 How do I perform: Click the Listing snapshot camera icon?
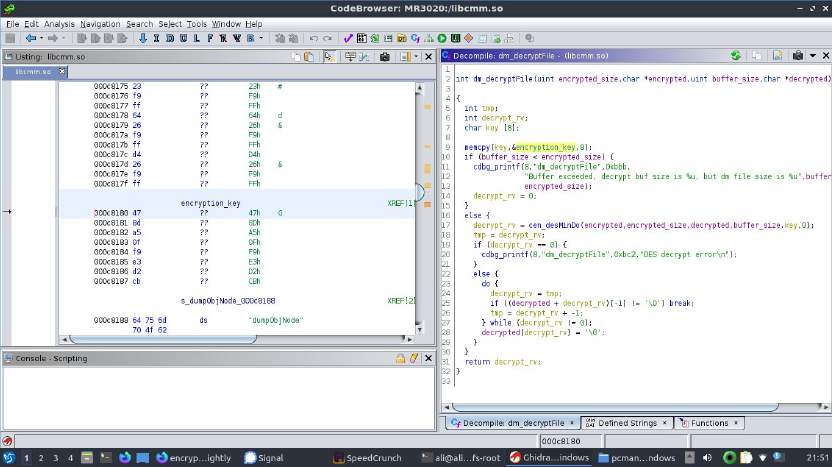[x=385, y=57]
